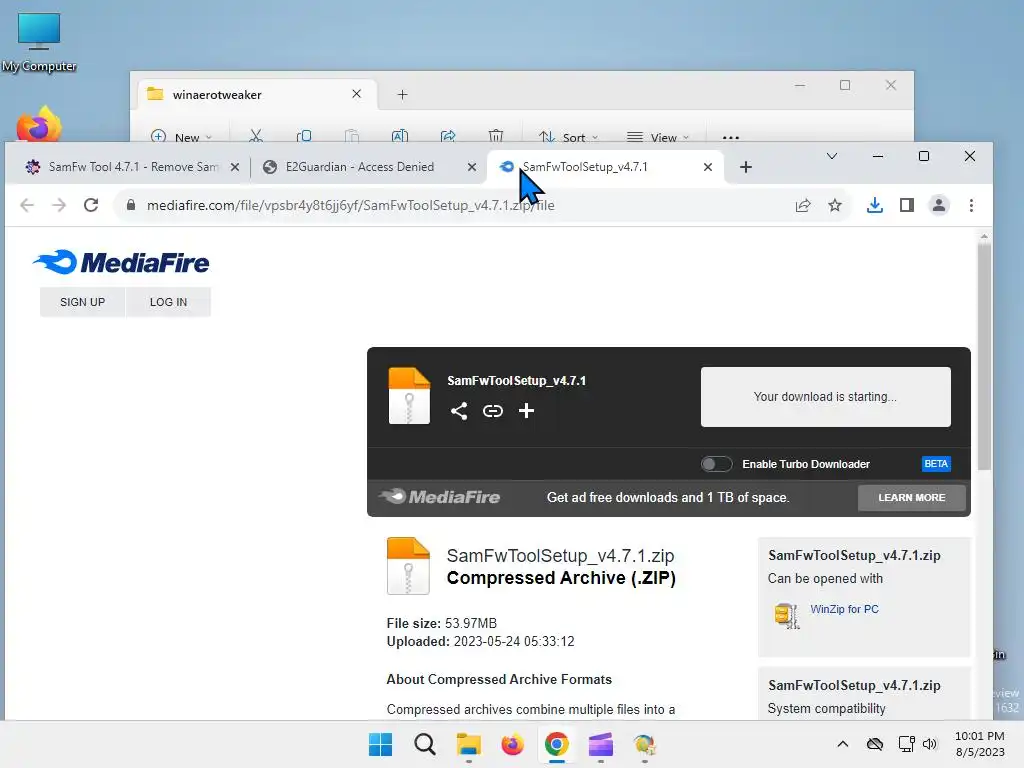Image resolution: width=1024 pixels, height=768 pixels.
Task: Click the BETA badge
Action: (x=935, y=464)
